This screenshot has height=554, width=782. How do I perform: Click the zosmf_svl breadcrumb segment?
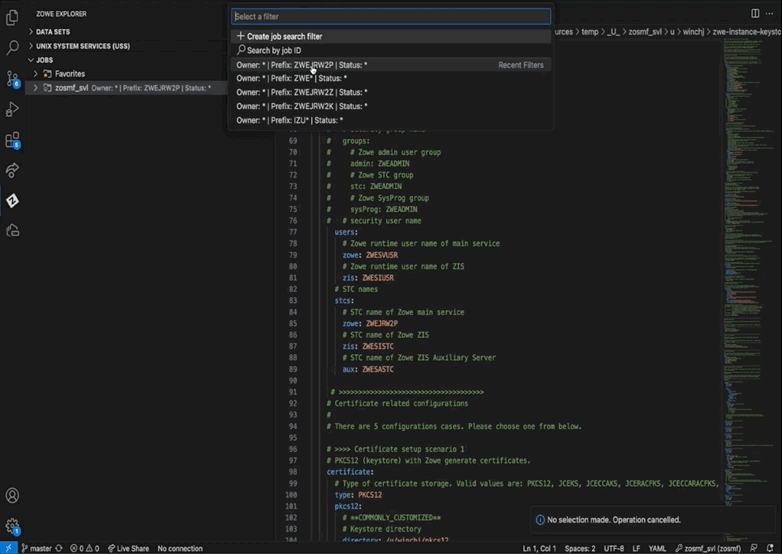click(x=645, y=31)
